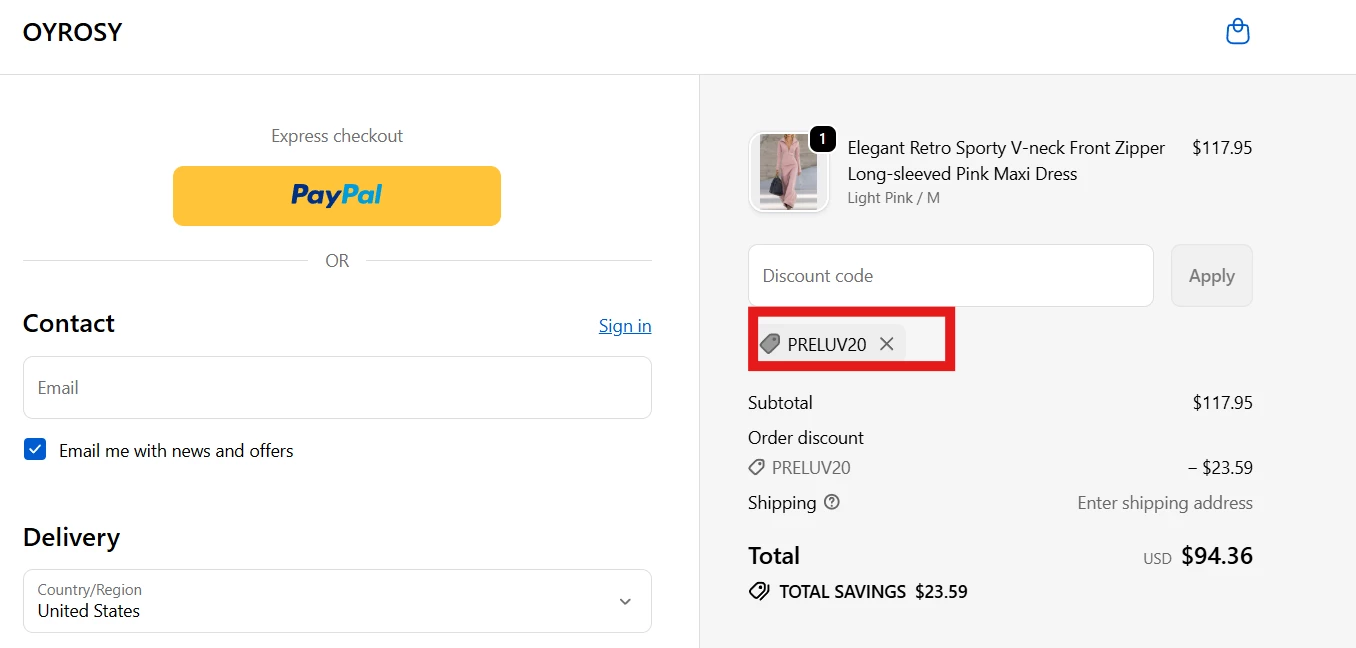The image size is (1356, 648).
Task: Open the shopping bag icon
Action: (x=1237, y=31)
